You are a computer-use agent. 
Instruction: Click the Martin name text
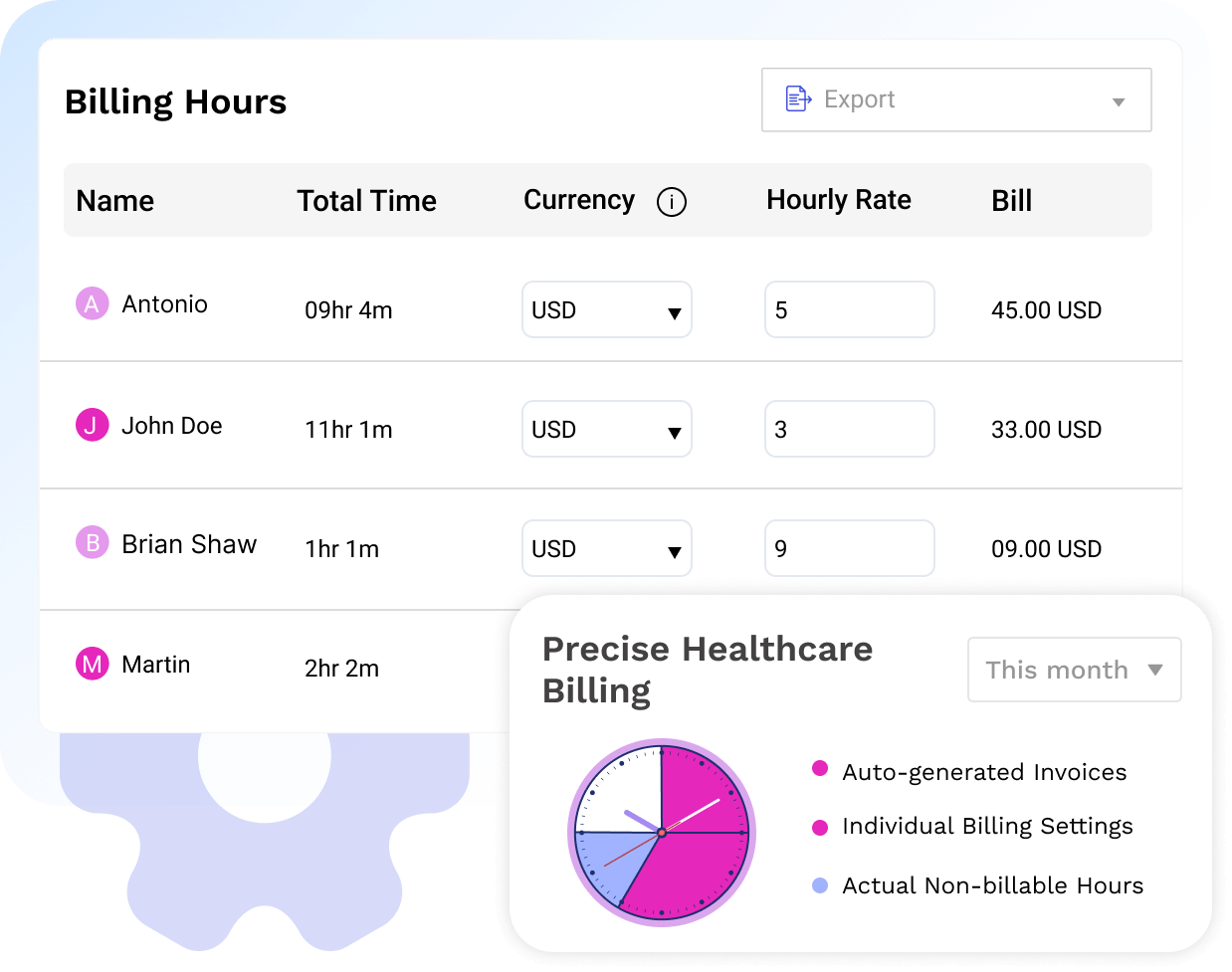(156, 665)
